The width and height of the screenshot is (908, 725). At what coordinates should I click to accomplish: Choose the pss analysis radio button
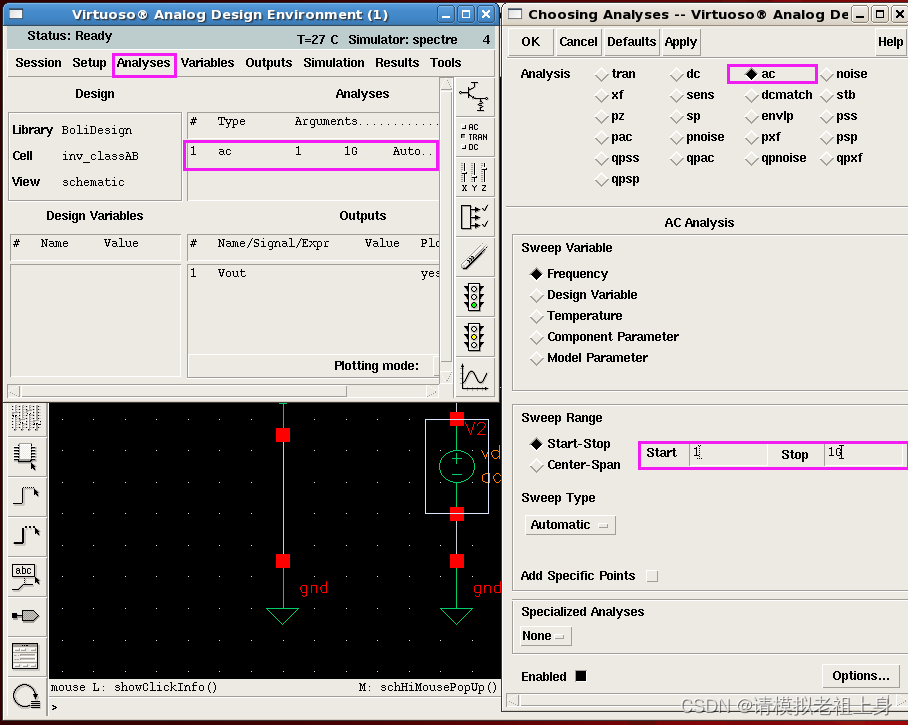pos(827,116)
